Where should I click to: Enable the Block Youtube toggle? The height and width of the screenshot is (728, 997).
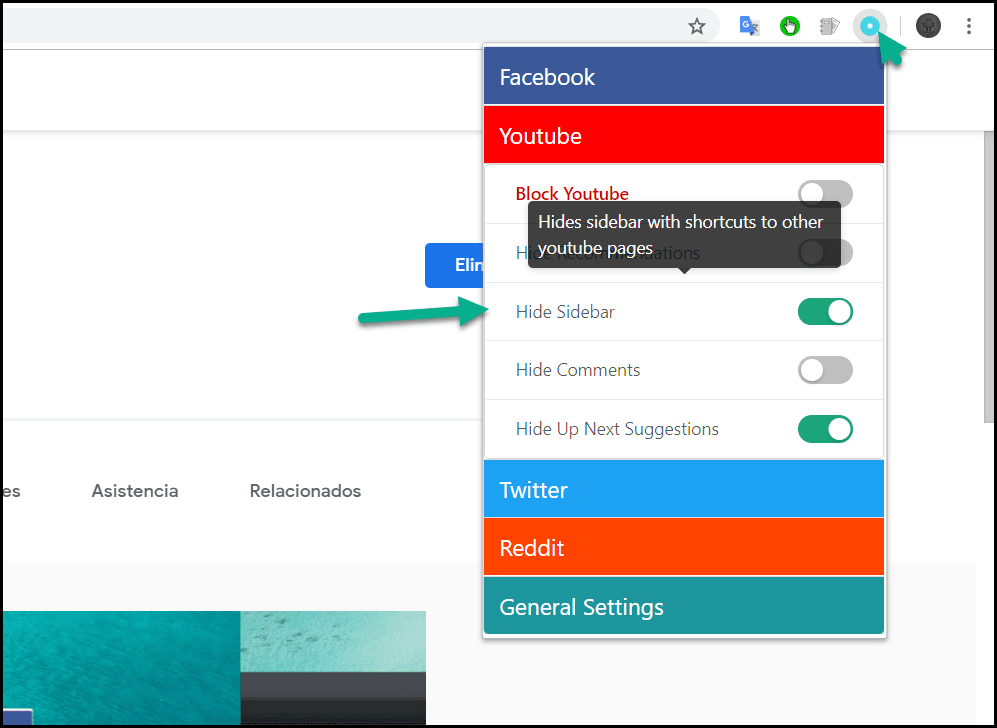825,194
